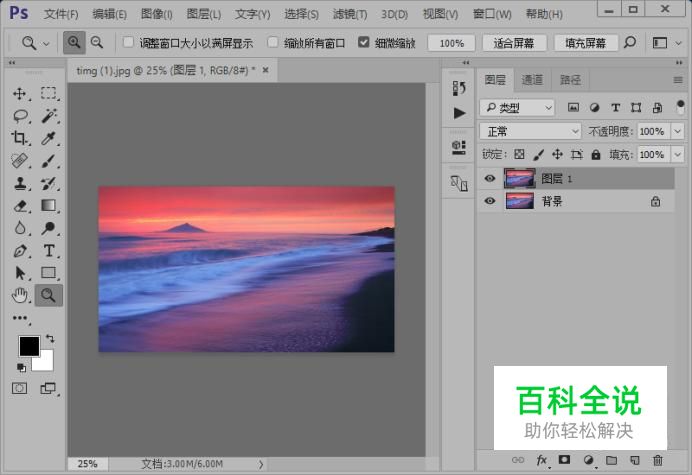Open the layer filter 类型 dropdown
Screen dimensions: 692x475
(517, 107)
